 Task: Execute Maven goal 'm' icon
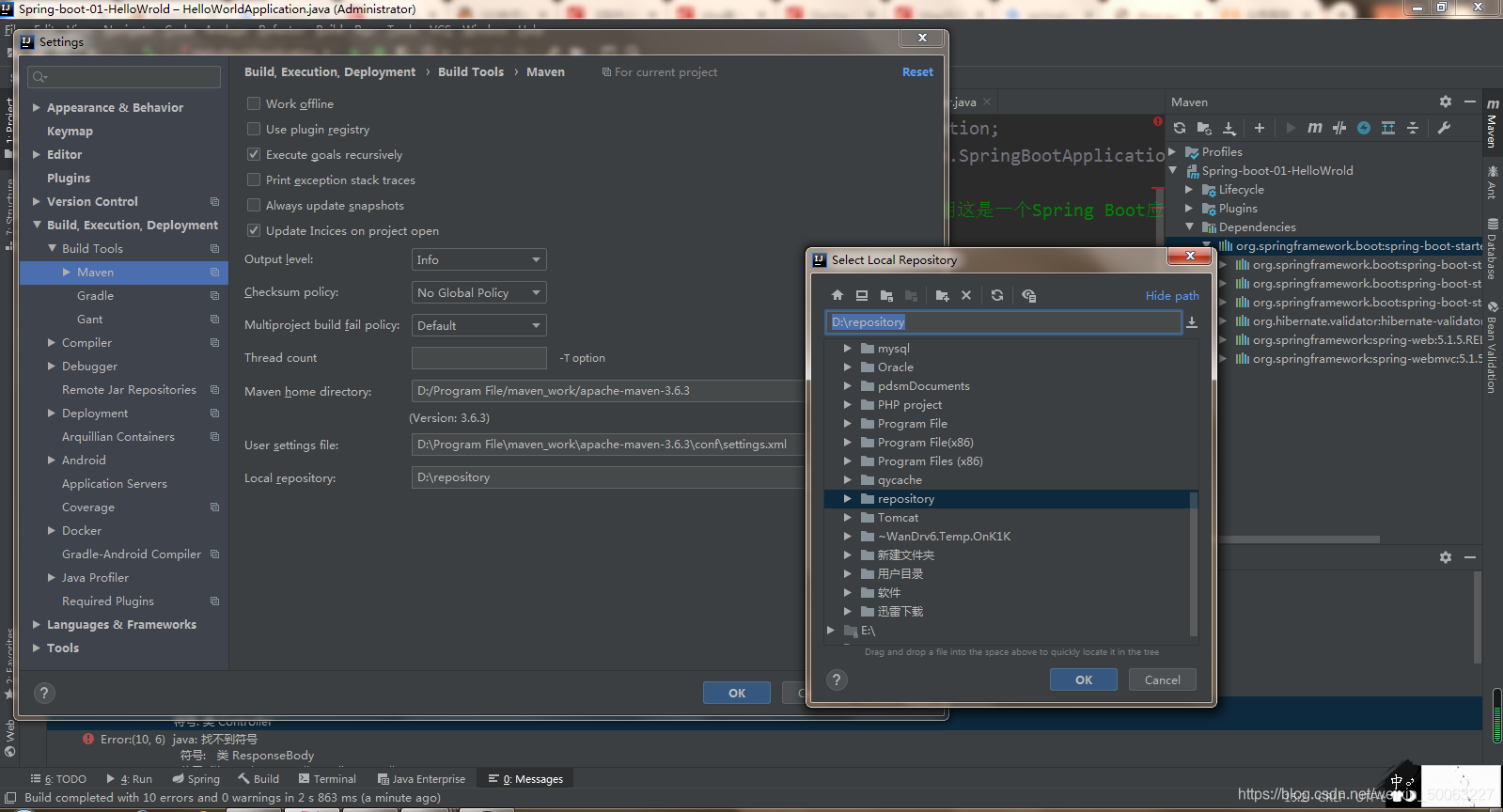coord(1315,128)
